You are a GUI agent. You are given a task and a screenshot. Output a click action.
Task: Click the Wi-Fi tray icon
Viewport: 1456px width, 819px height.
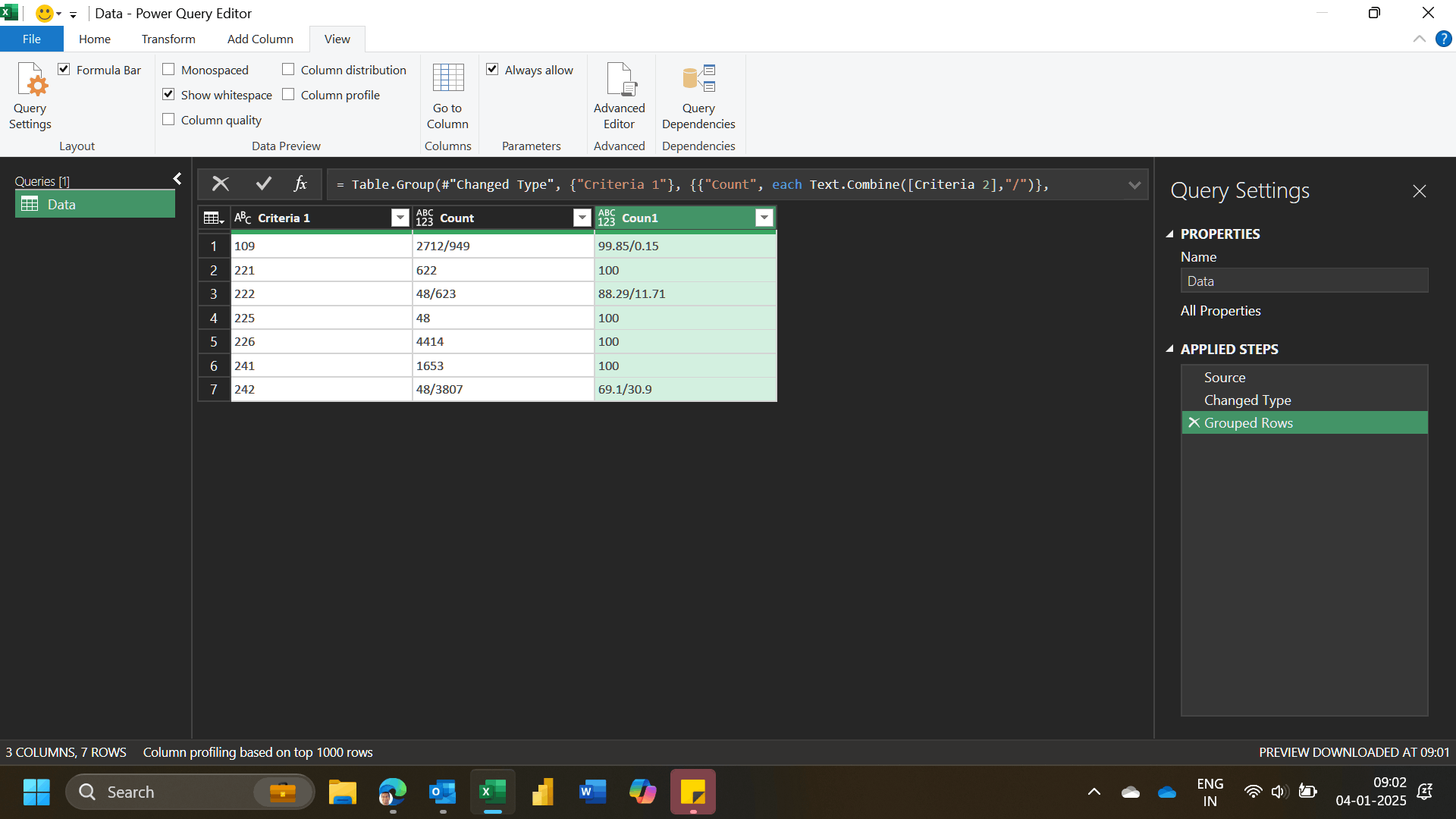pos(1254,792)
